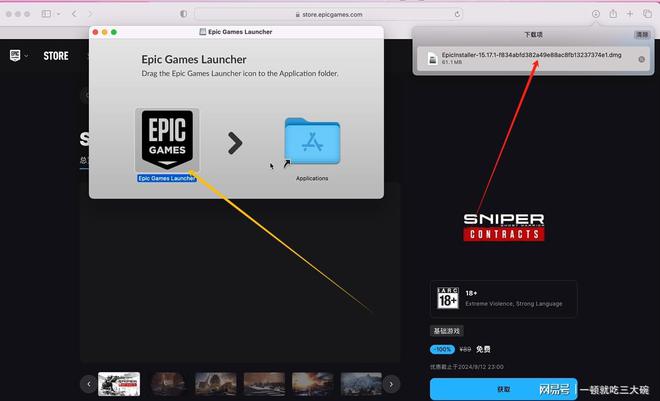Screen dimensions: 660x401
Task: Go forward with Safari's forward arrow
Action: [x=90, y=14]
